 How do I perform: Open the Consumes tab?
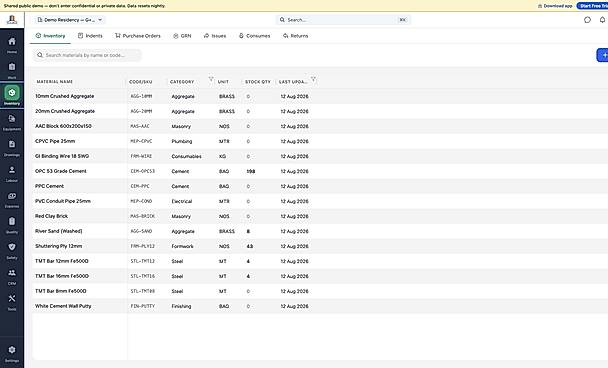pos(254,36)
